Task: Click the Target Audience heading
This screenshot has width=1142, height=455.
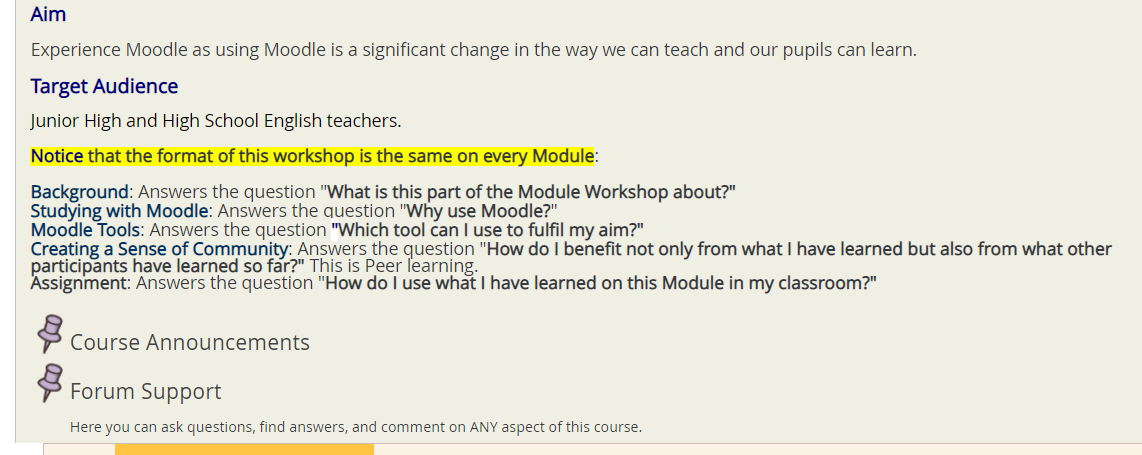Action: [x=104, y=86]
